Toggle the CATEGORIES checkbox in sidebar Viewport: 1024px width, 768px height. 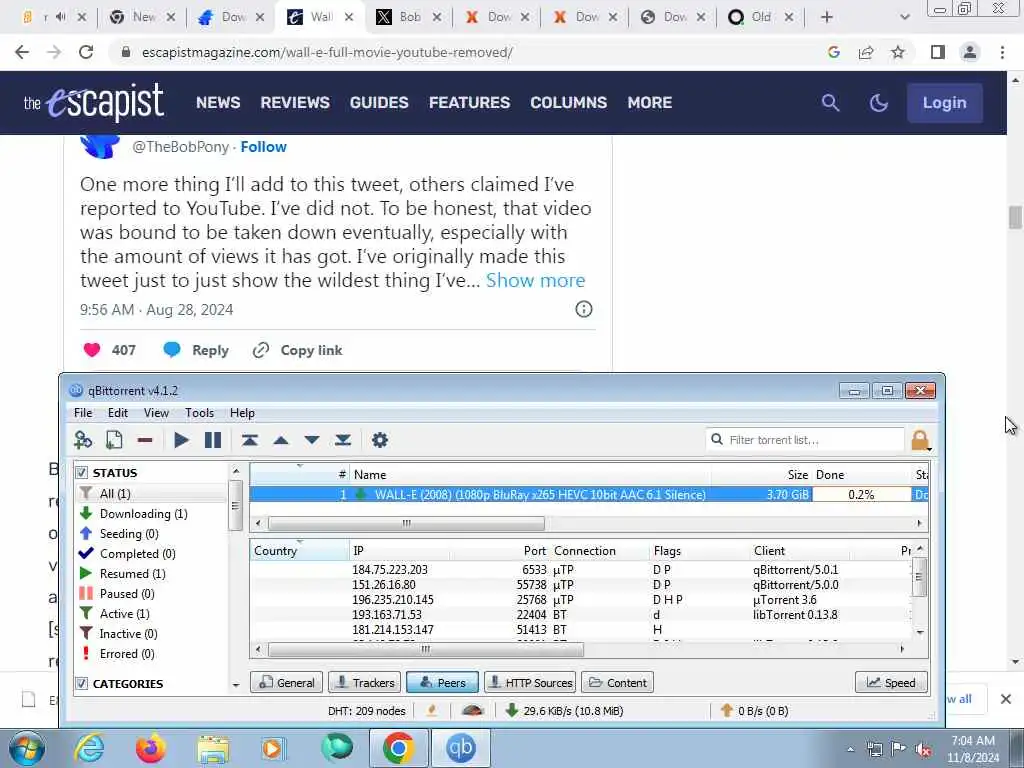pos(82,684)
